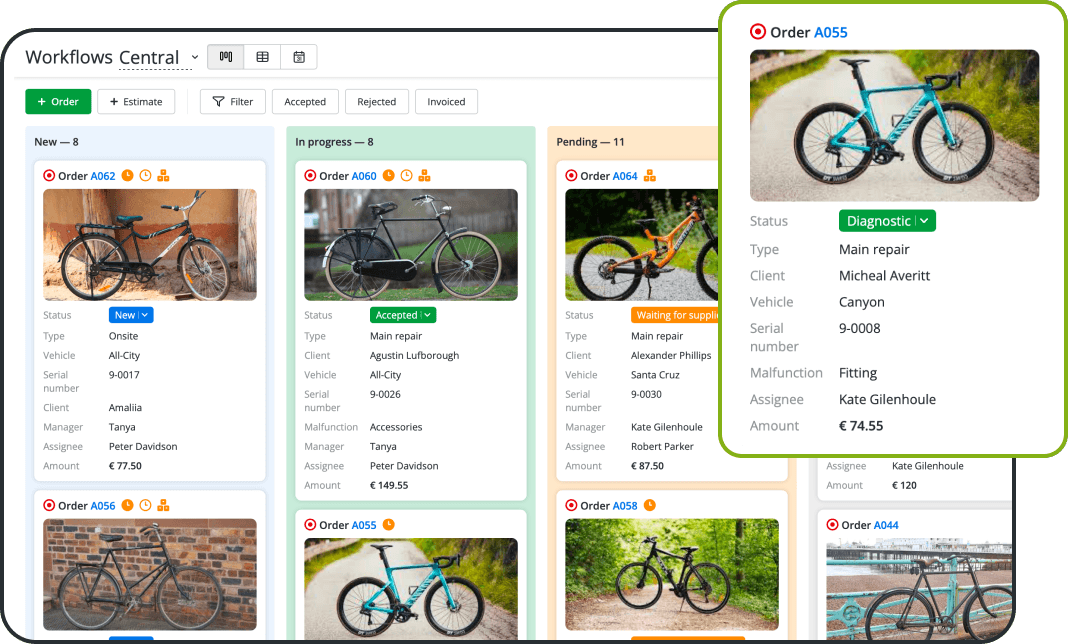The width and height of the screenshot is (1068, 644).
Task: Open order link A044
Action: (886, 525)
